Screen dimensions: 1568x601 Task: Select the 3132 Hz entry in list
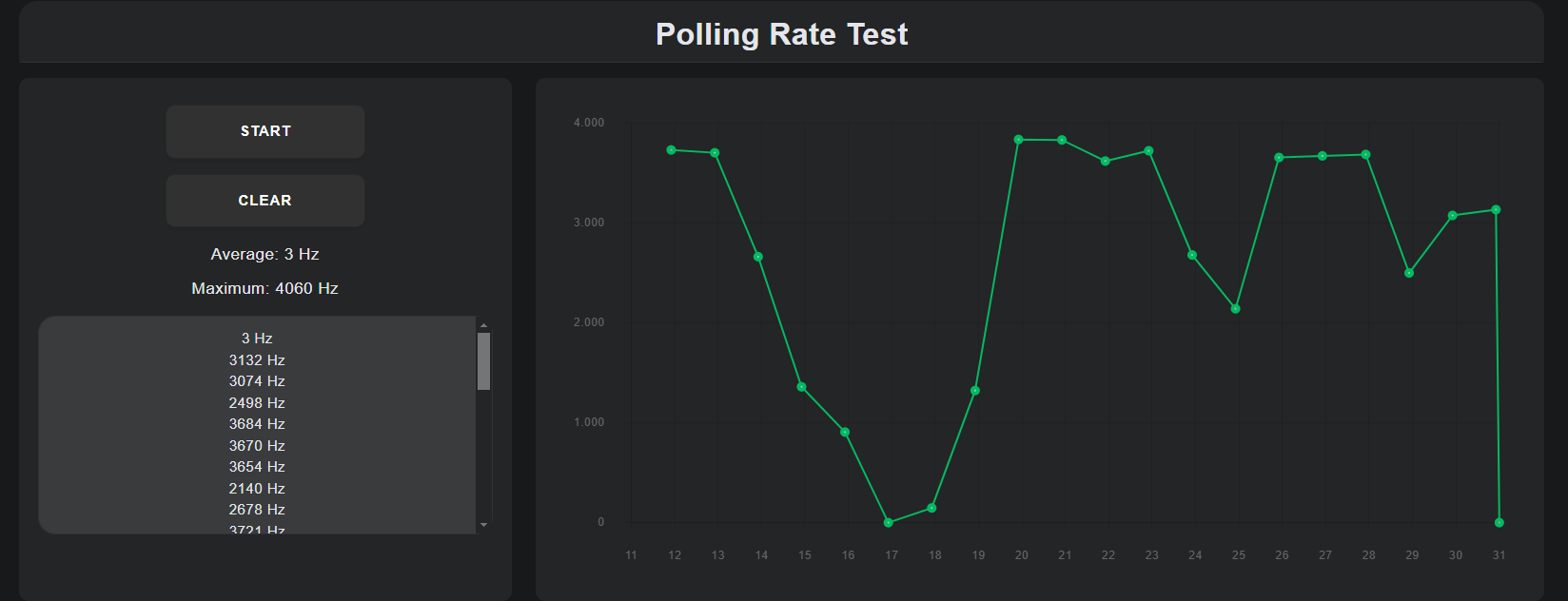[x=257, y=360]
